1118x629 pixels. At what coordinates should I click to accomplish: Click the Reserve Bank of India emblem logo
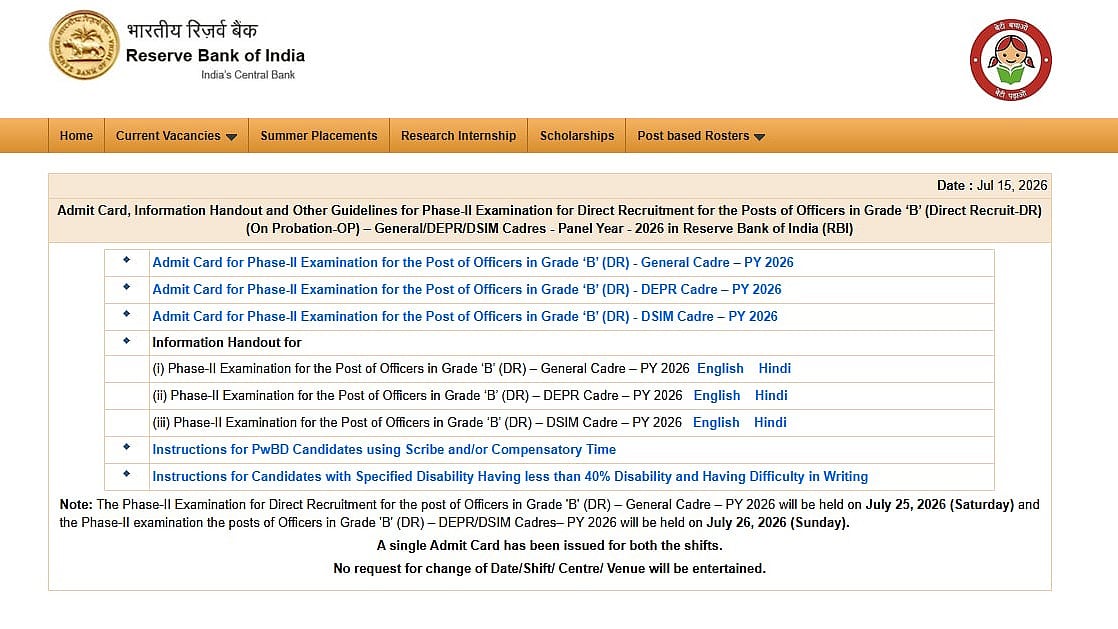(84, 45)
